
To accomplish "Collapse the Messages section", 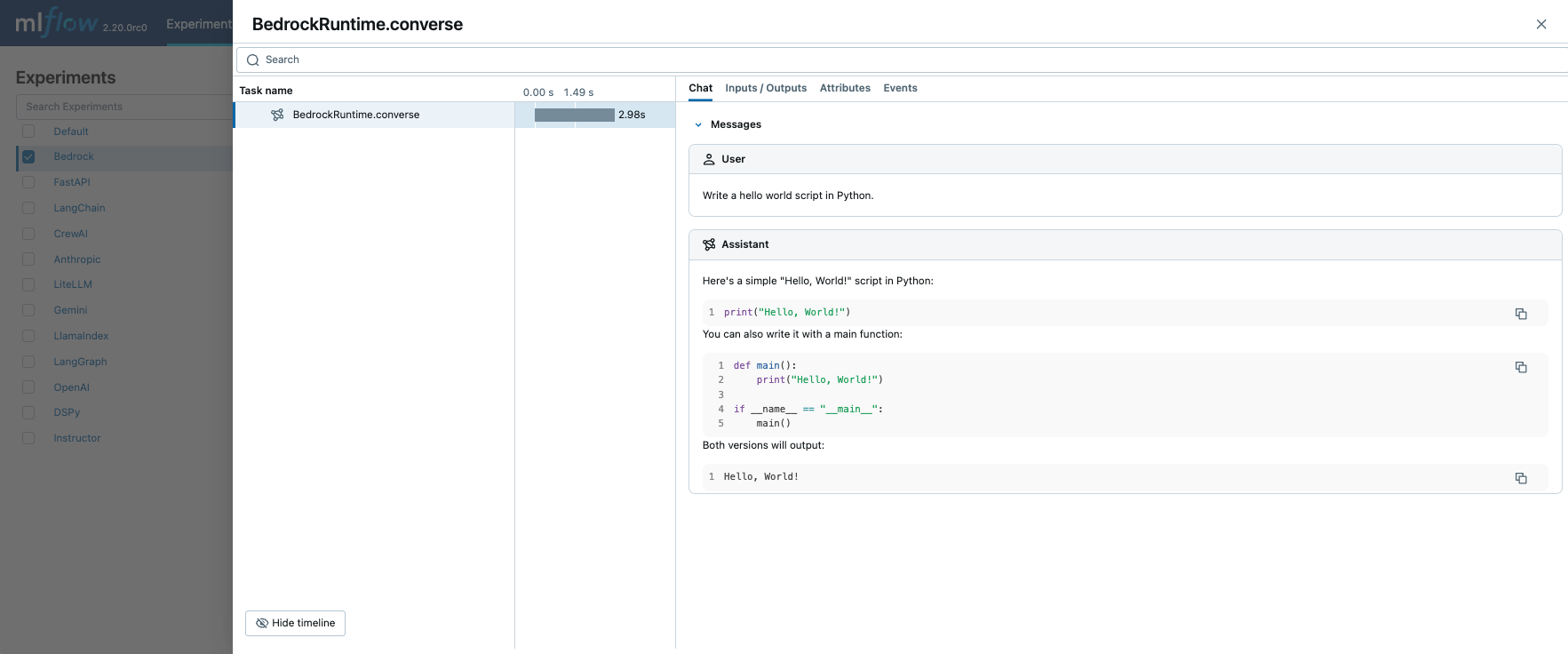I will tap(698, 124).
